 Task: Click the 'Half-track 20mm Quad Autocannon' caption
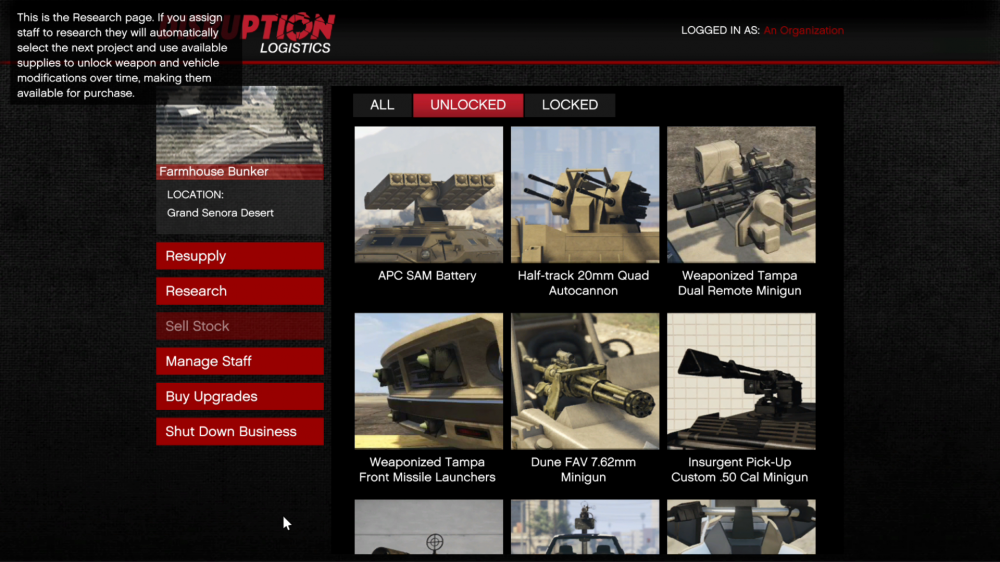(x=584, y=283)
